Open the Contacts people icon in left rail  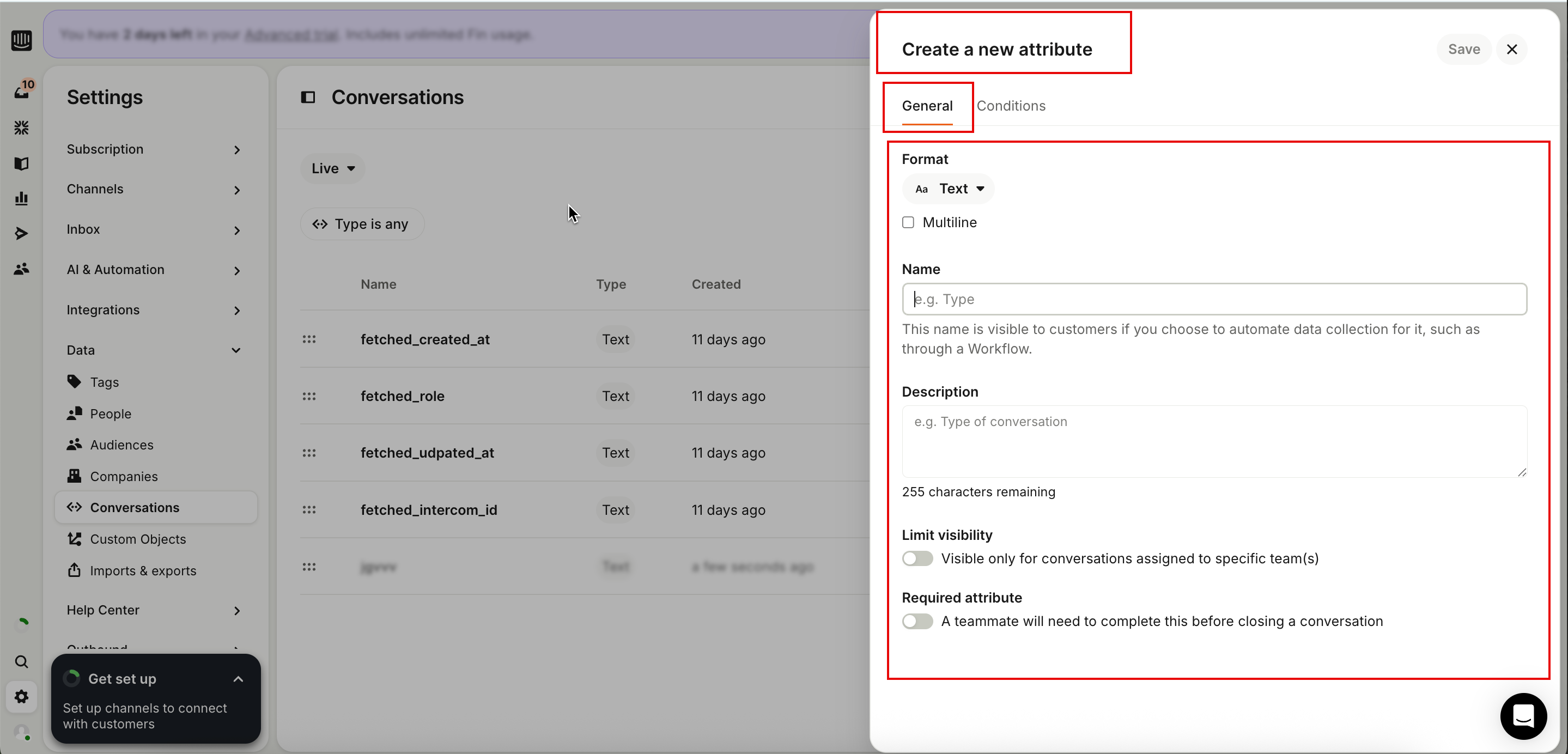[x=21, y=269]
